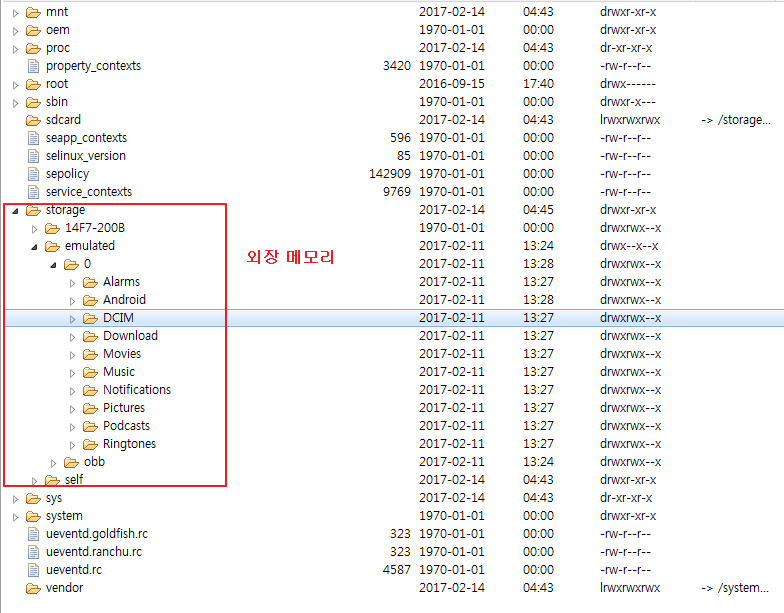Click the proc folder icon

point(33,48)
